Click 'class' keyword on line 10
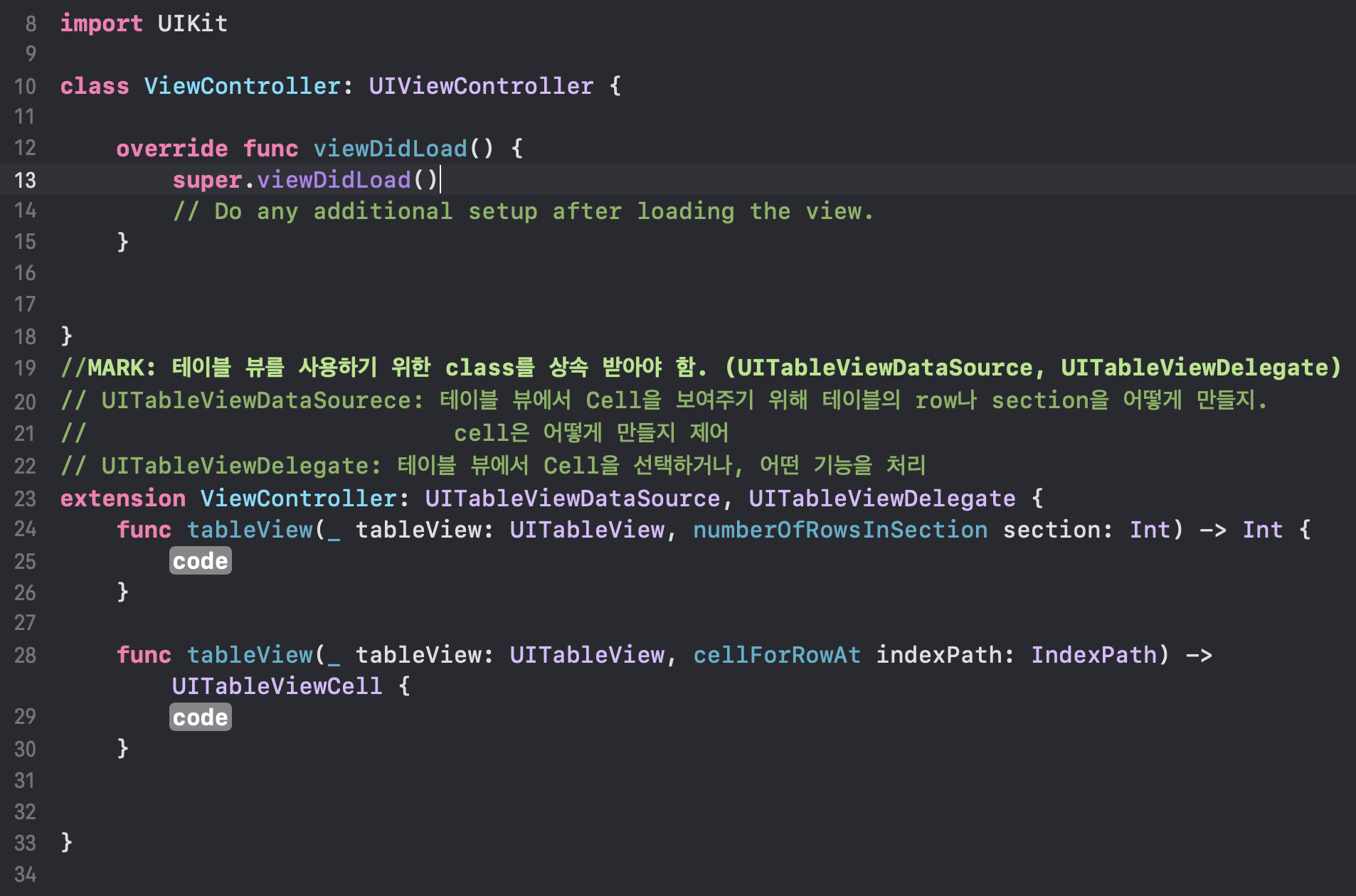 pyautogui.click(x=95, y=86)
